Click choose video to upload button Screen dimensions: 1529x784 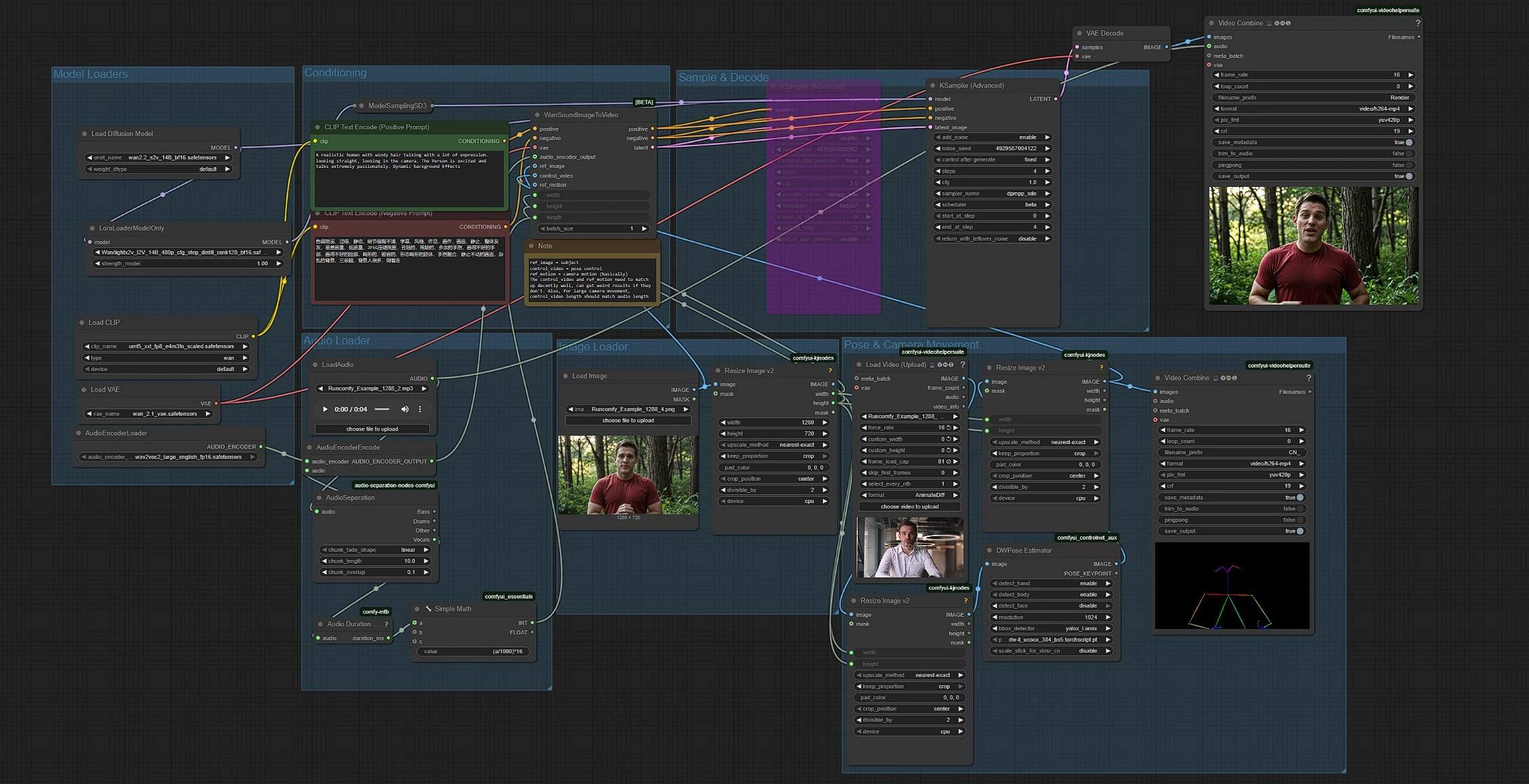coord(909,506)
